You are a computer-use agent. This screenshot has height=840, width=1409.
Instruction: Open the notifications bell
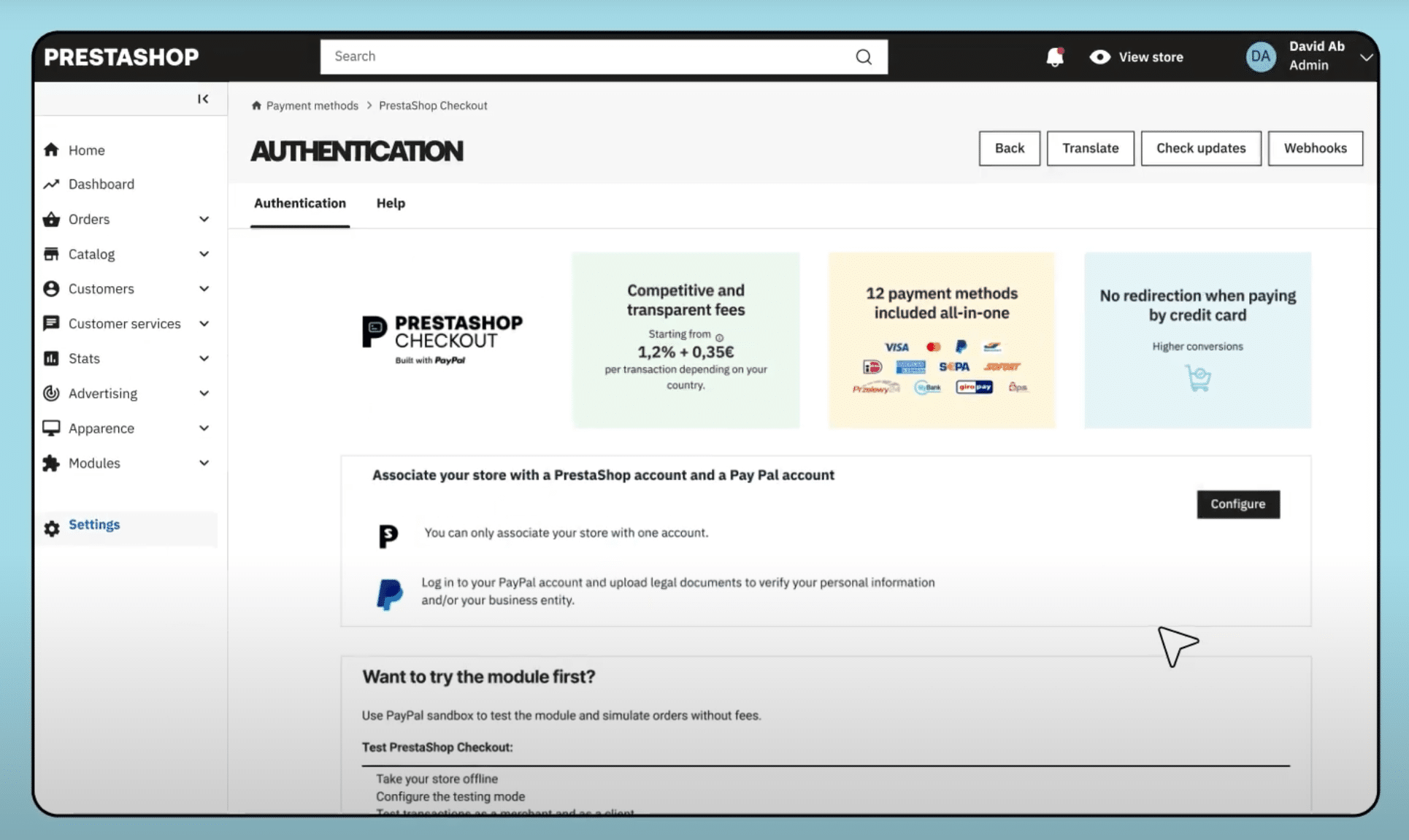(x=1054, y=56)
